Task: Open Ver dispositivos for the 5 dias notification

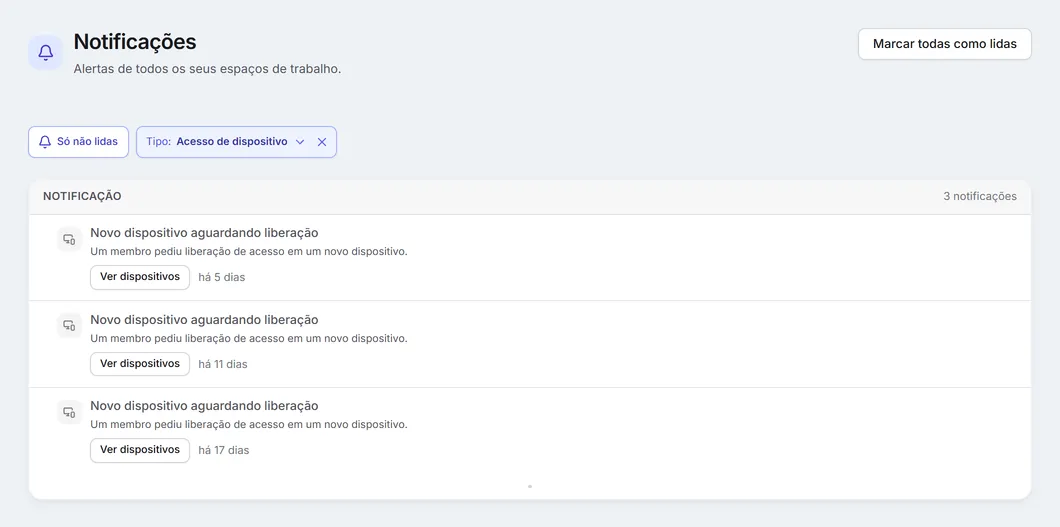Action: click(x=140, y=277)
